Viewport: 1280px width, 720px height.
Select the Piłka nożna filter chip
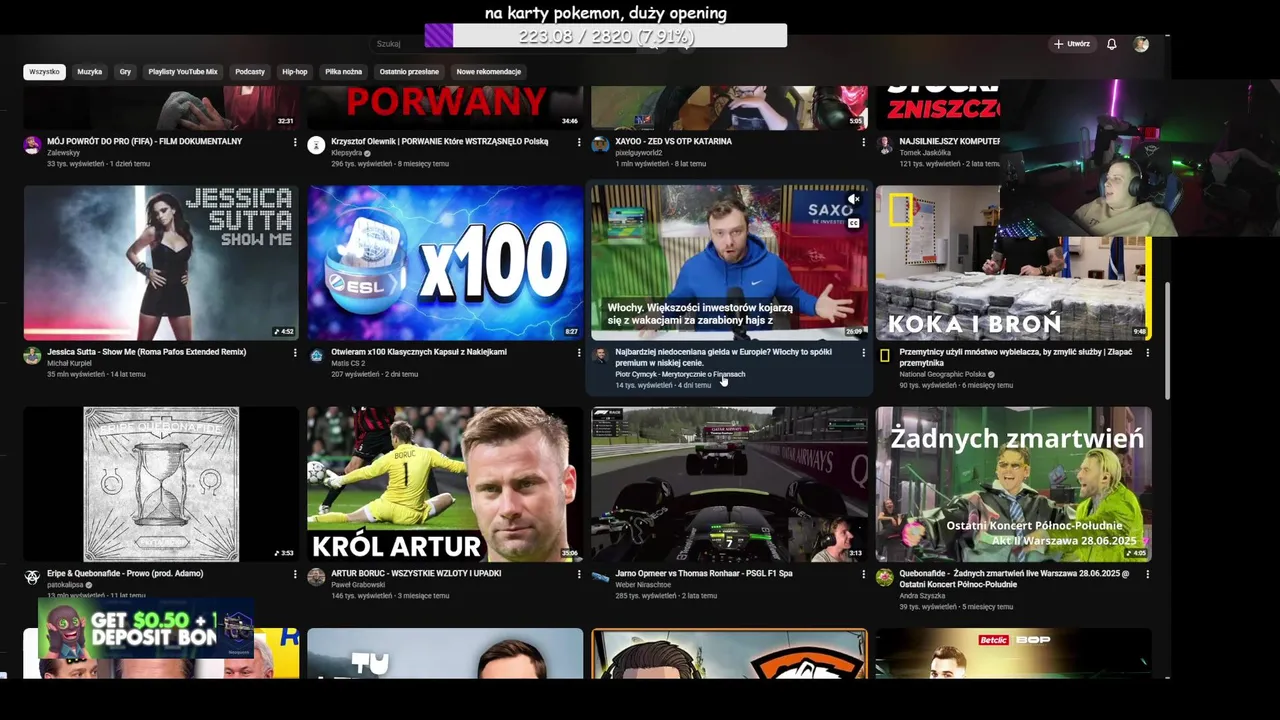pos(344,72)
